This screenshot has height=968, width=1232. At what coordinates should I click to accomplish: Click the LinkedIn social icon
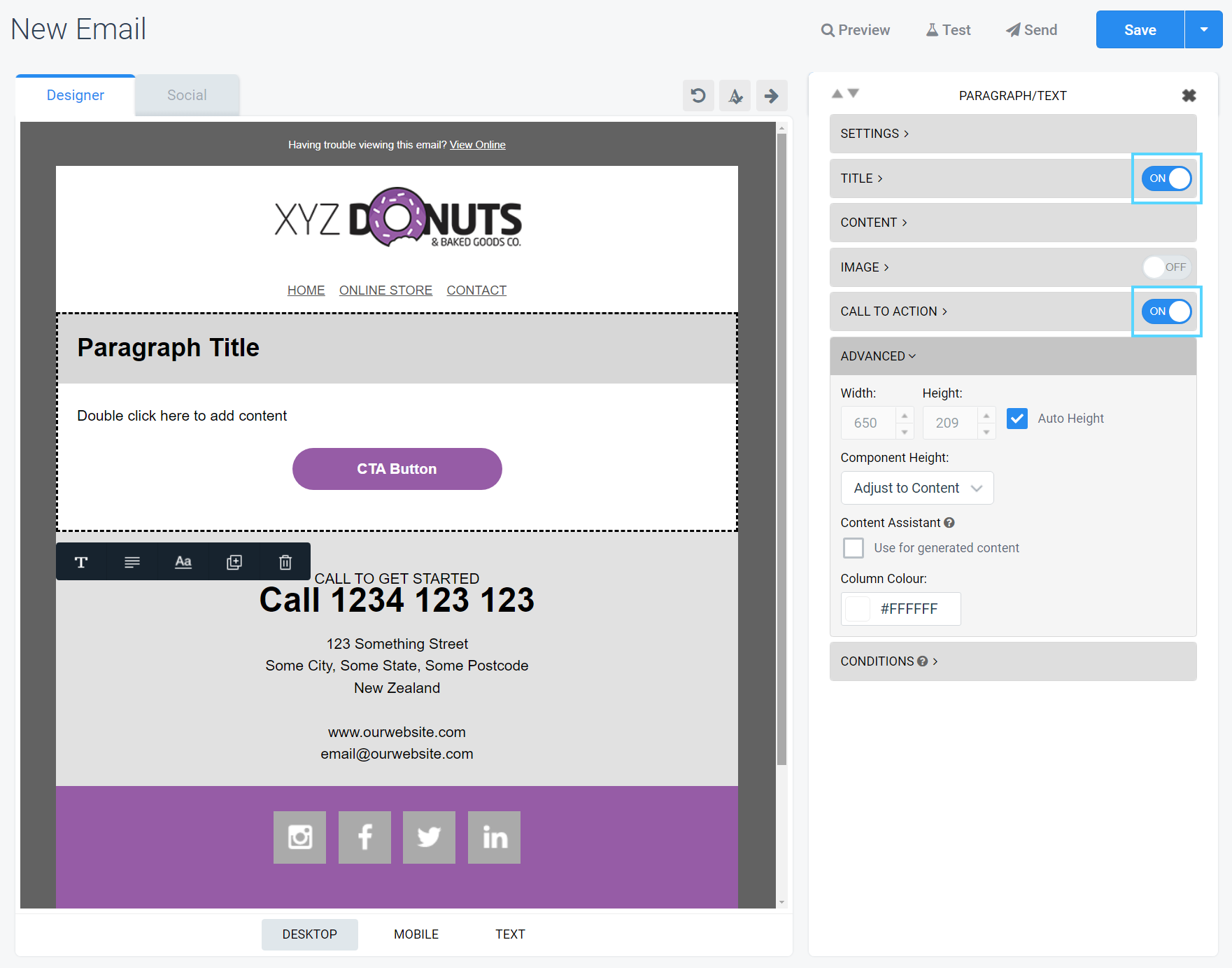click(x=494, y=837)
